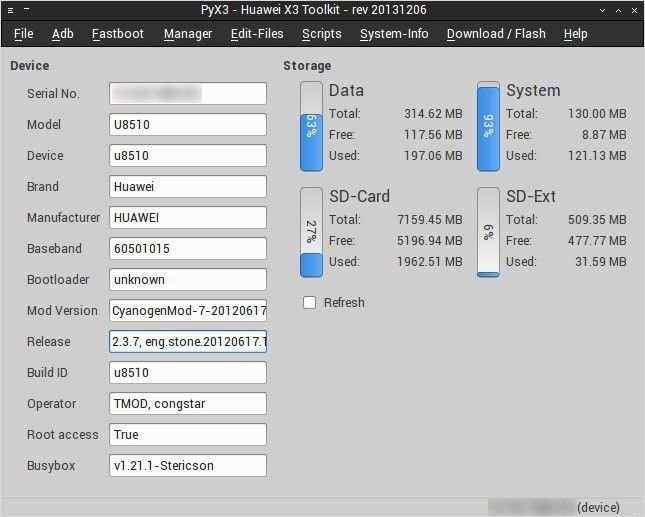The image size is (645, 517).
Task: Click the Manufacturer field showing HUAWEI
Action: [188, 218]
